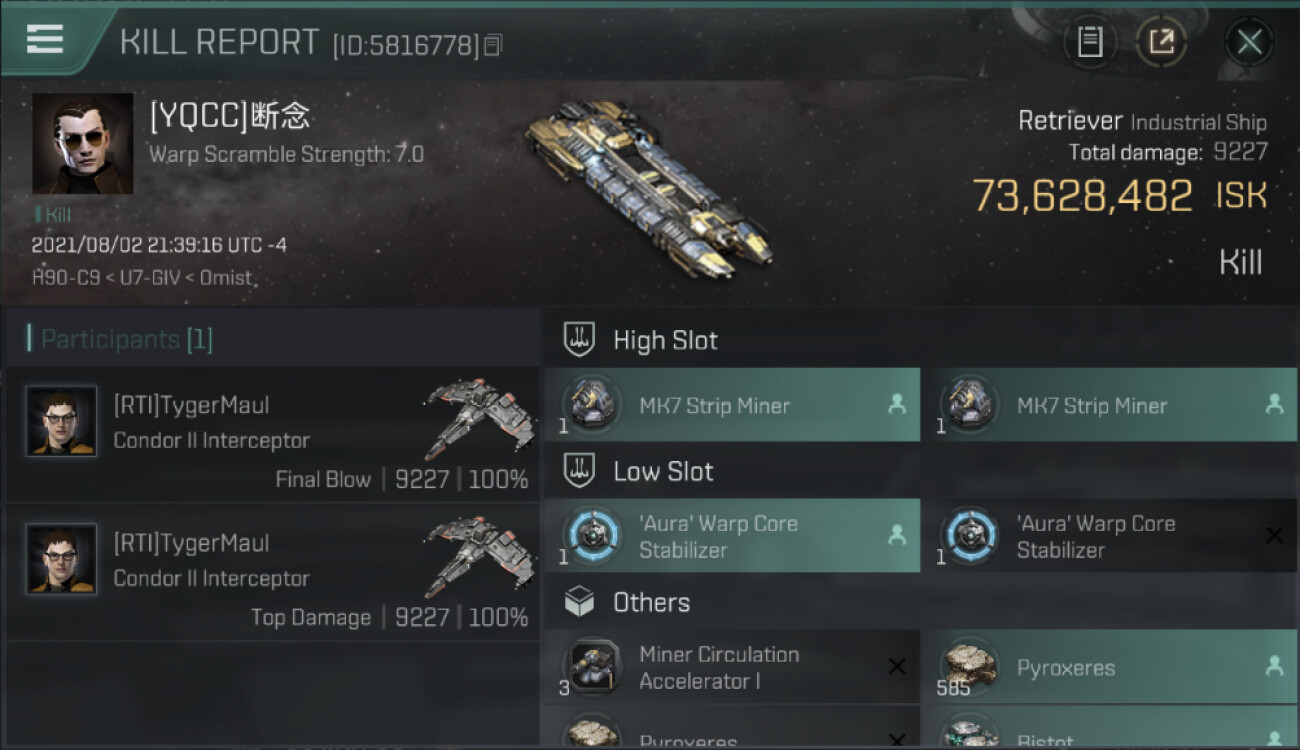
Task: Open the kill report notes clipboard icon
Action: [1090, 42]
